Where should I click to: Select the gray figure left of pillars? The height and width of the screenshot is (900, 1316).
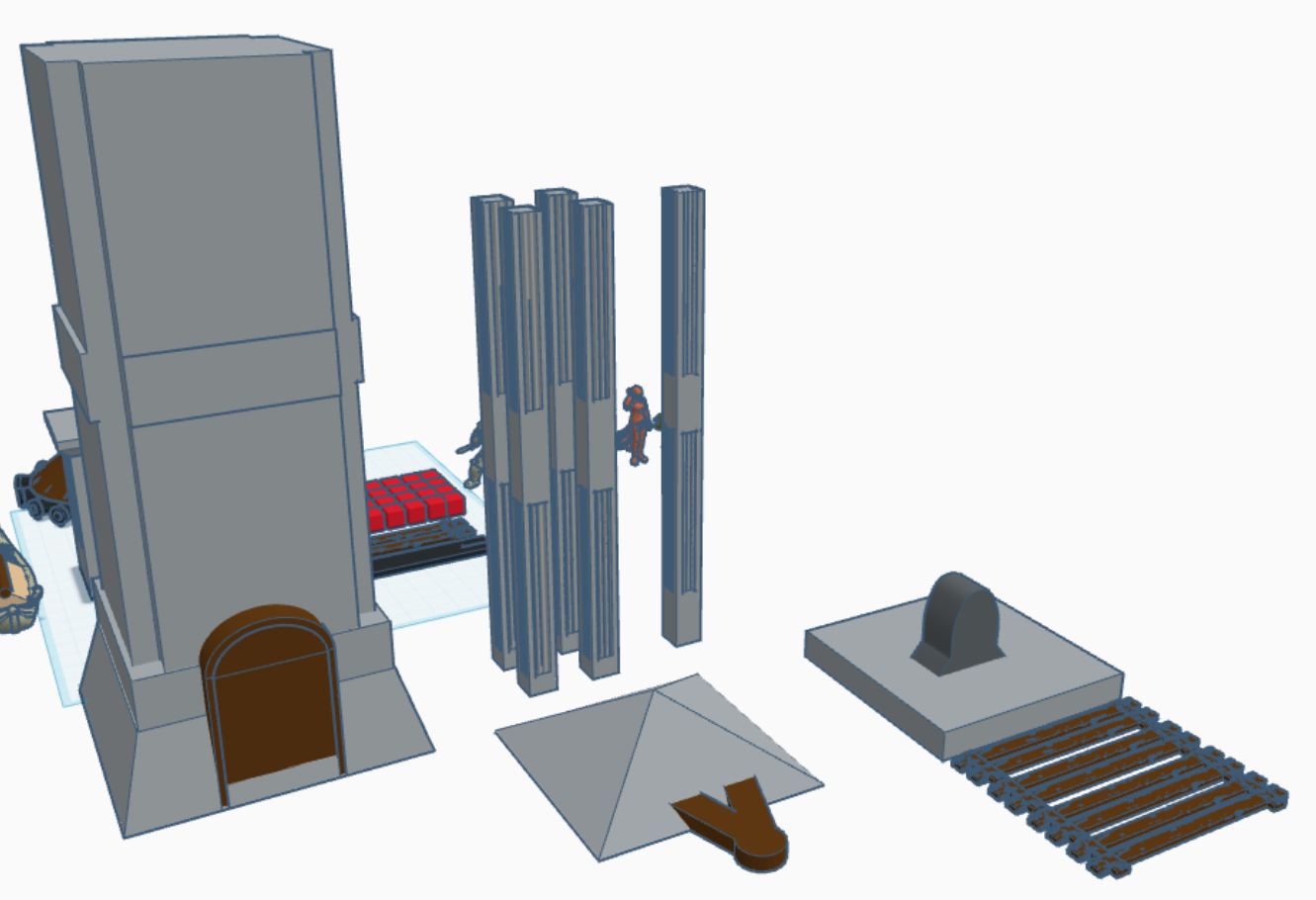click(473, 455)
